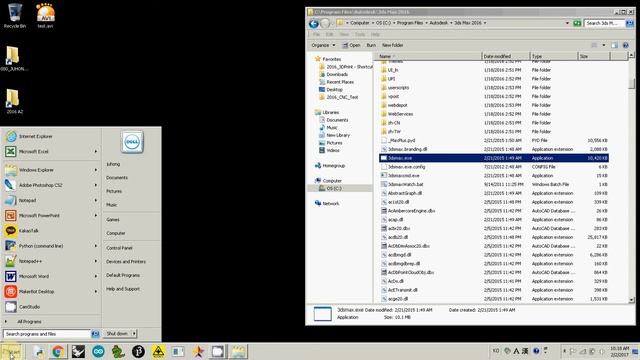Screen dimensions: 640x360
Task: Select the test.avi desktop file
Action: [x=45, y=16]
